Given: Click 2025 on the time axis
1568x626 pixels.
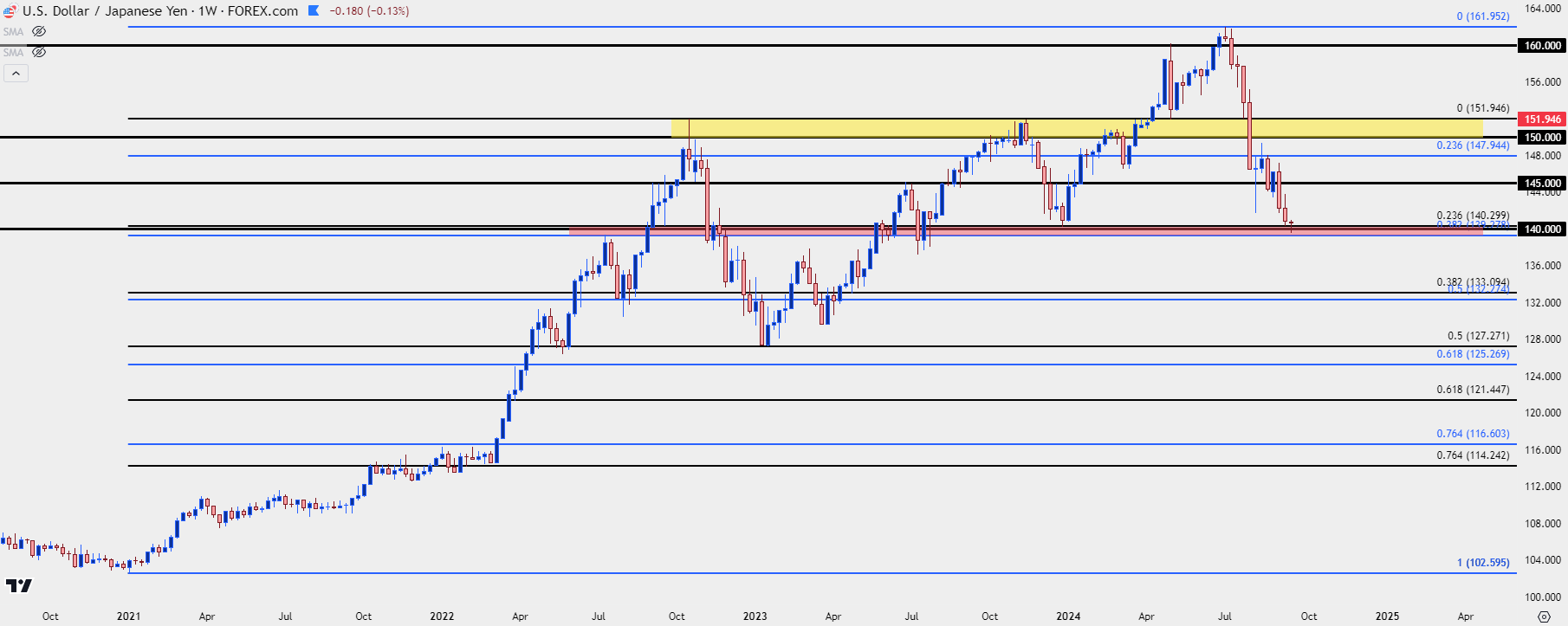Looking at the screenshot, I should pos(1387,616).
